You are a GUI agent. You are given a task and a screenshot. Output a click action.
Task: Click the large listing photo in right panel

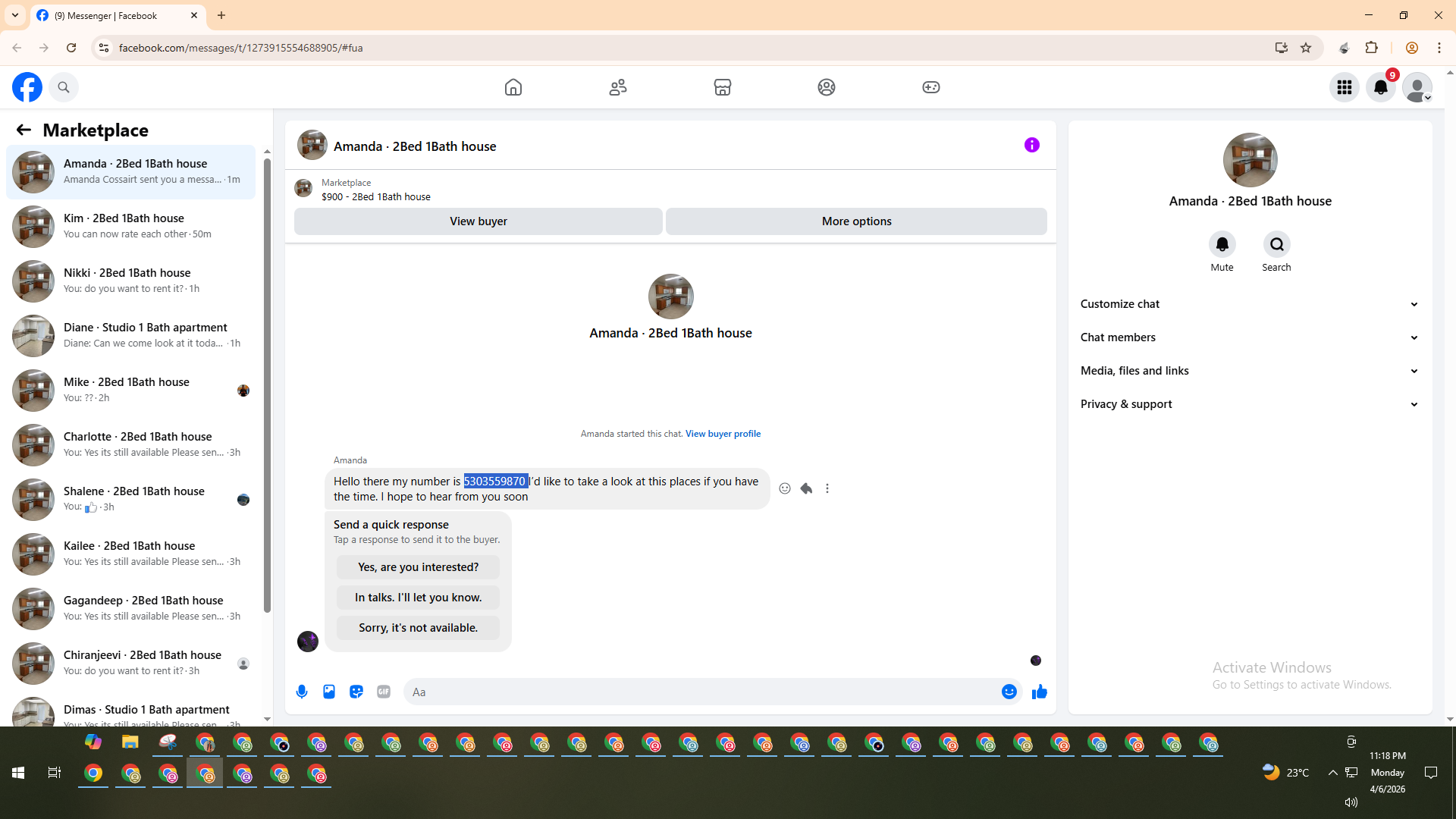[x=1250, y=160]
